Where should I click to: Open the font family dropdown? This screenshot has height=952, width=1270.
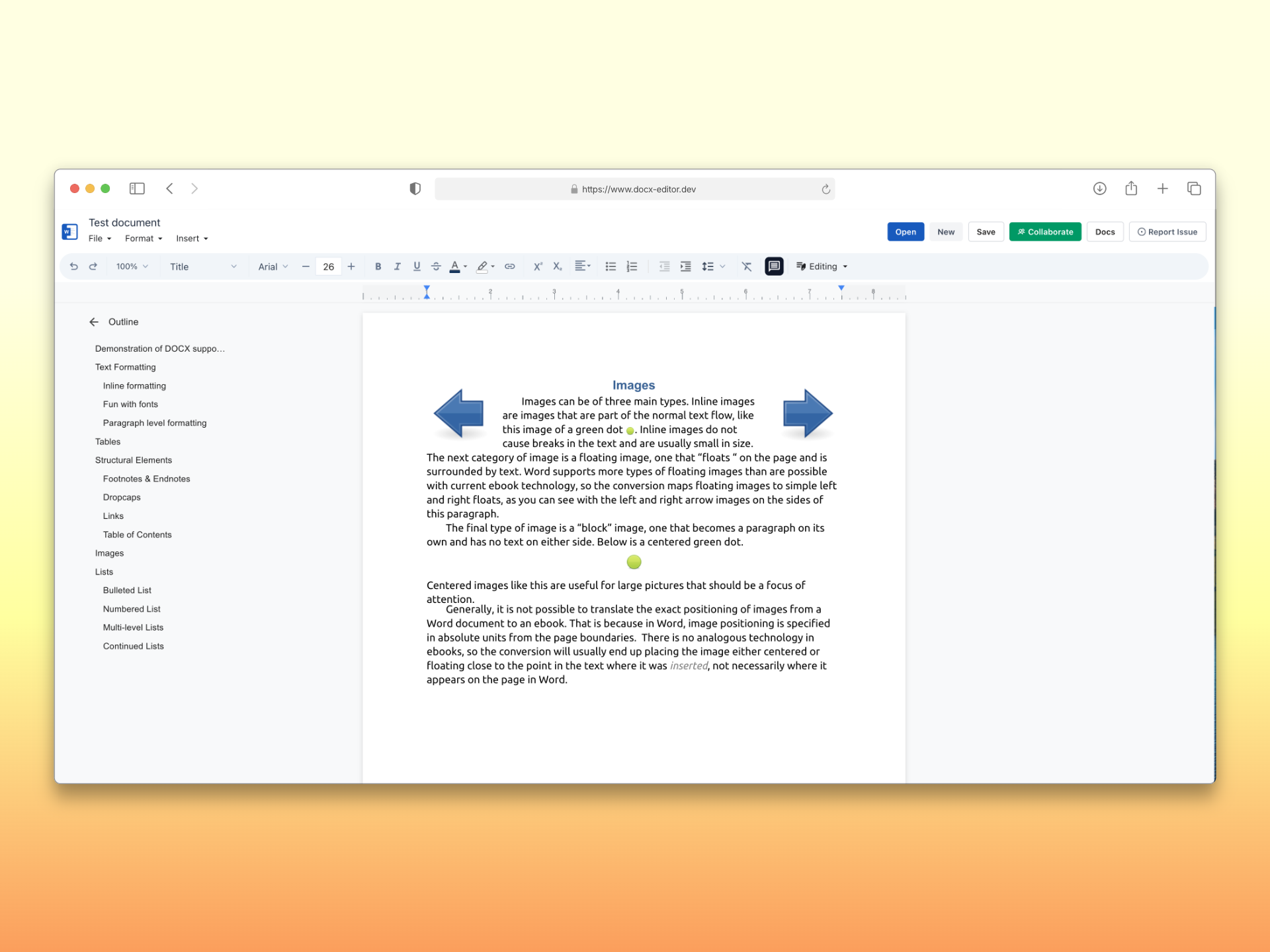click(x=273, y=266)
